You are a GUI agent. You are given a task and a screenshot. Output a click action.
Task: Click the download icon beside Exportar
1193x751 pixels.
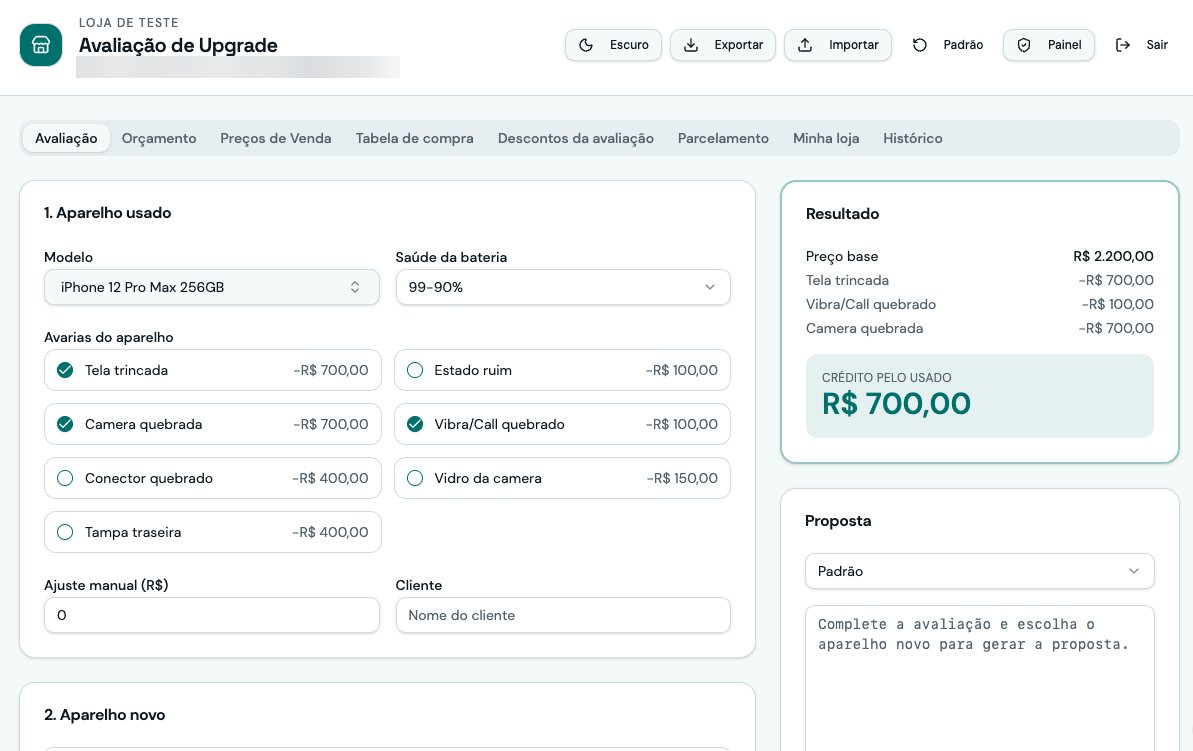tap(691, 45)
